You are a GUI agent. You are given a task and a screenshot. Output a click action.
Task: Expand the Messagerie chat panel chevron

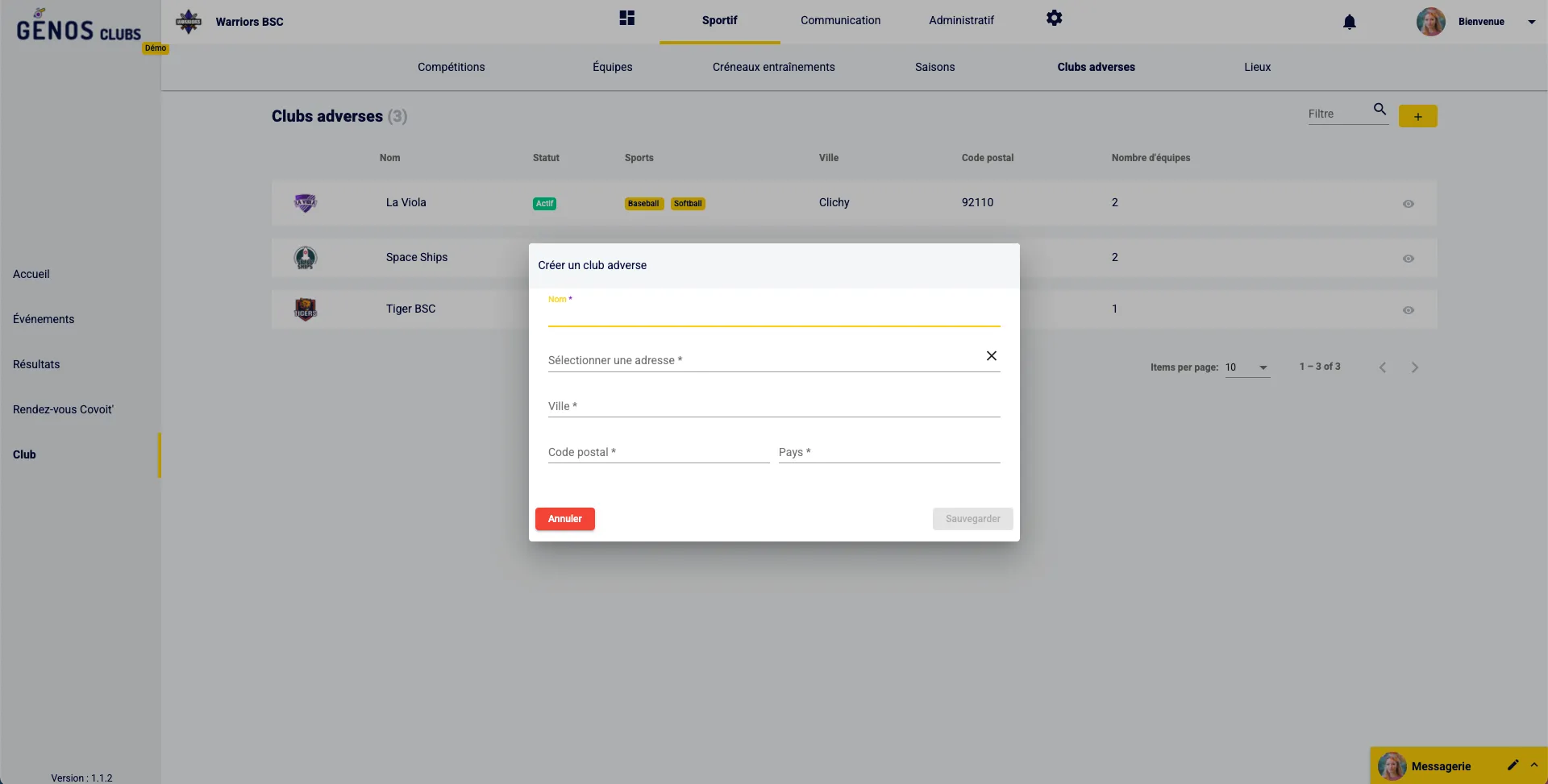point(1533,765)
